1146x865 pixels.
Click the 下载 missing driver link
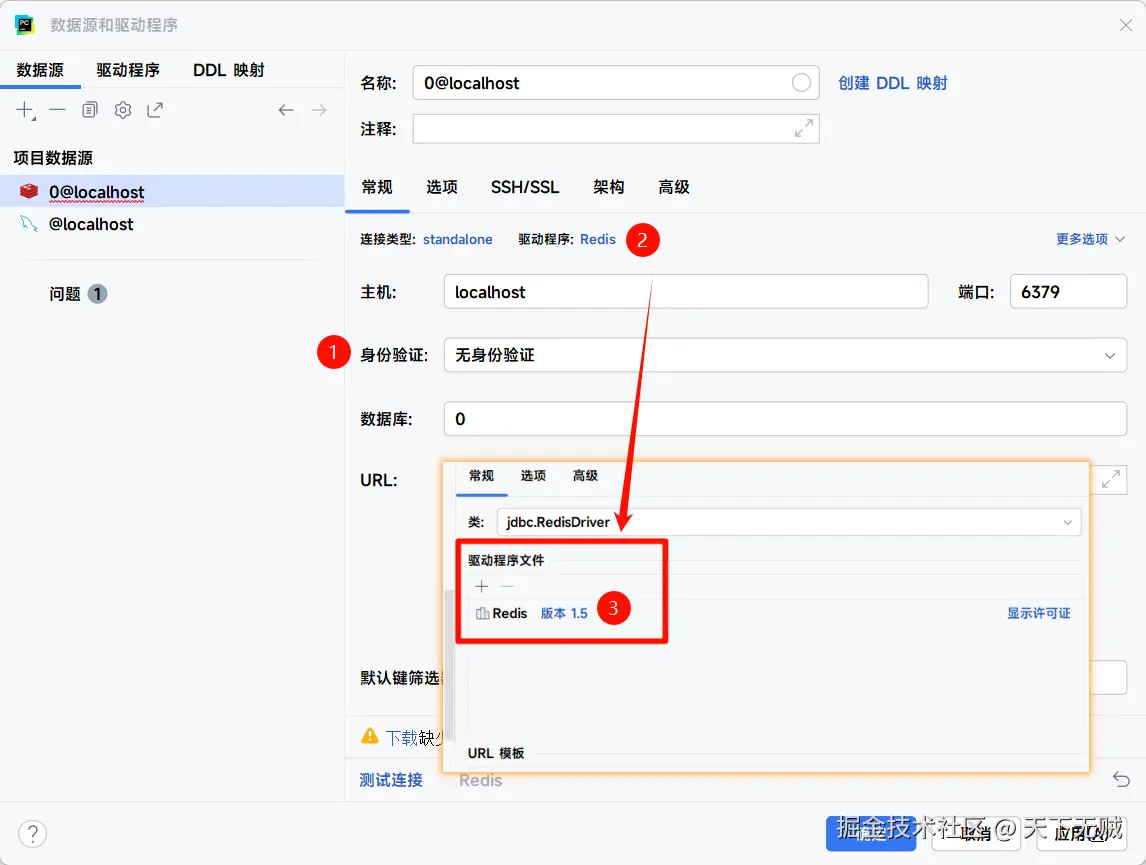401,737
